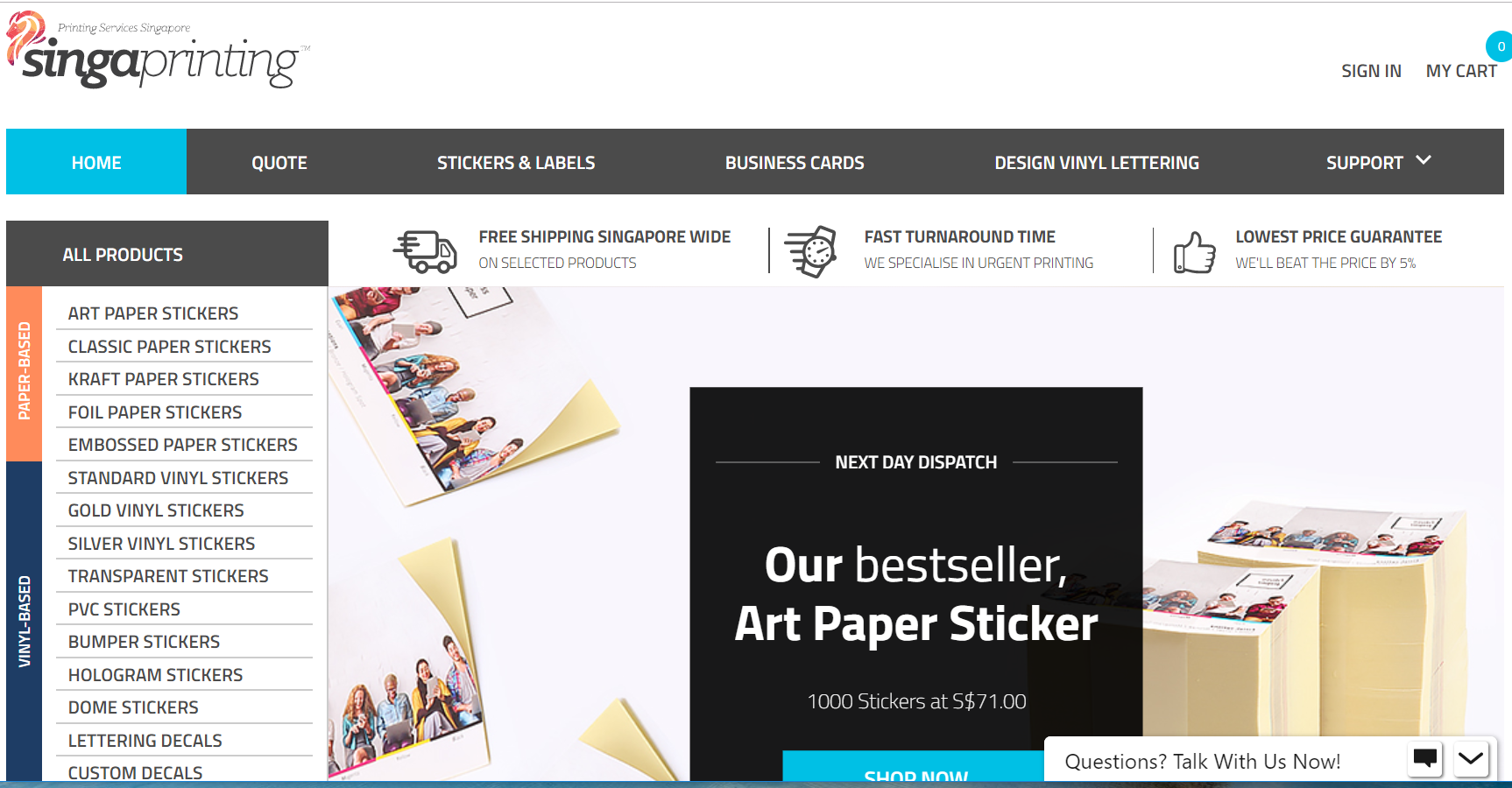Viewport: 1512px width, 788px height.
Task: Click the Sign In link
Action: pyautogui.click(x=1371, y=71)
